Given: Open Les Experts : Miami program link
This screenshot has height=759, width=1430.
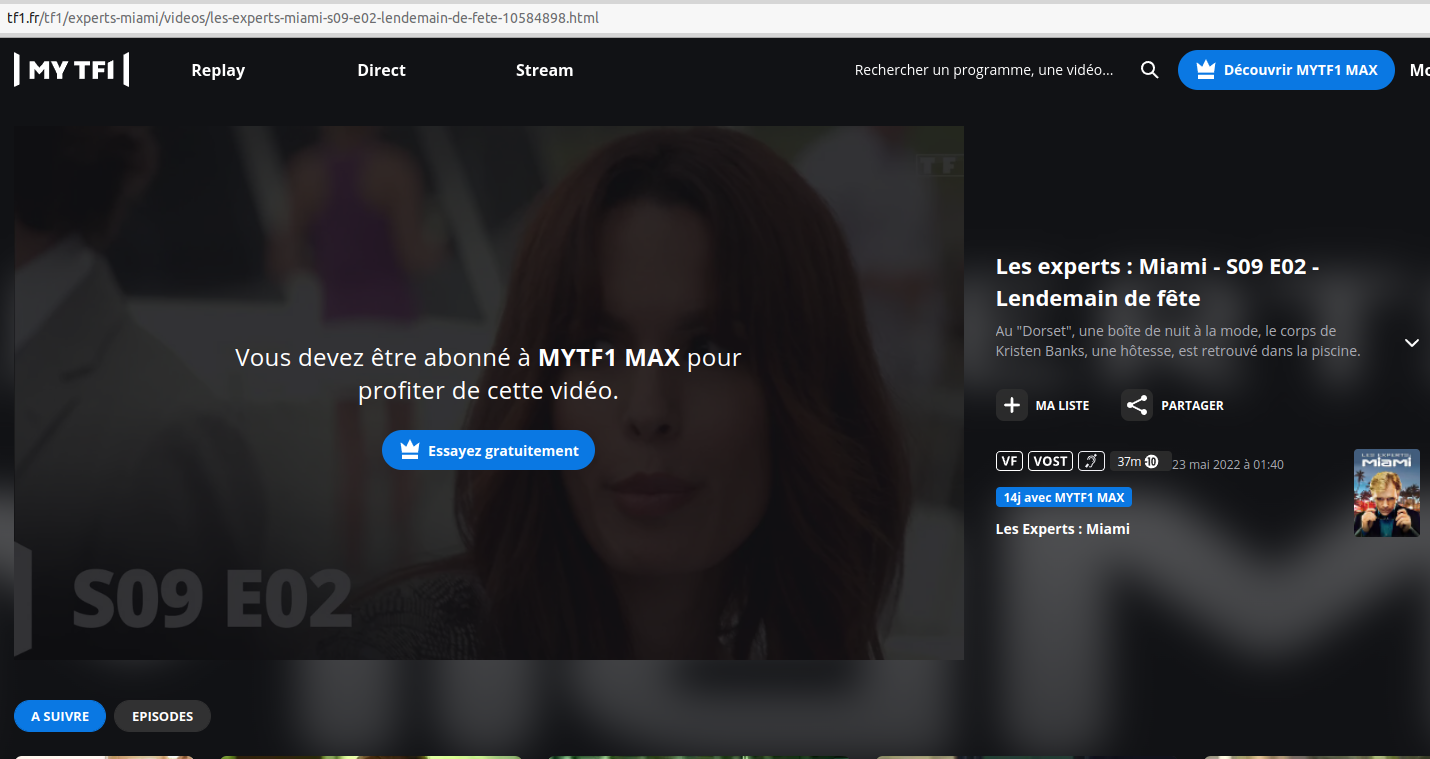Looking at the screenshot, I should [x=1063, y=529].
